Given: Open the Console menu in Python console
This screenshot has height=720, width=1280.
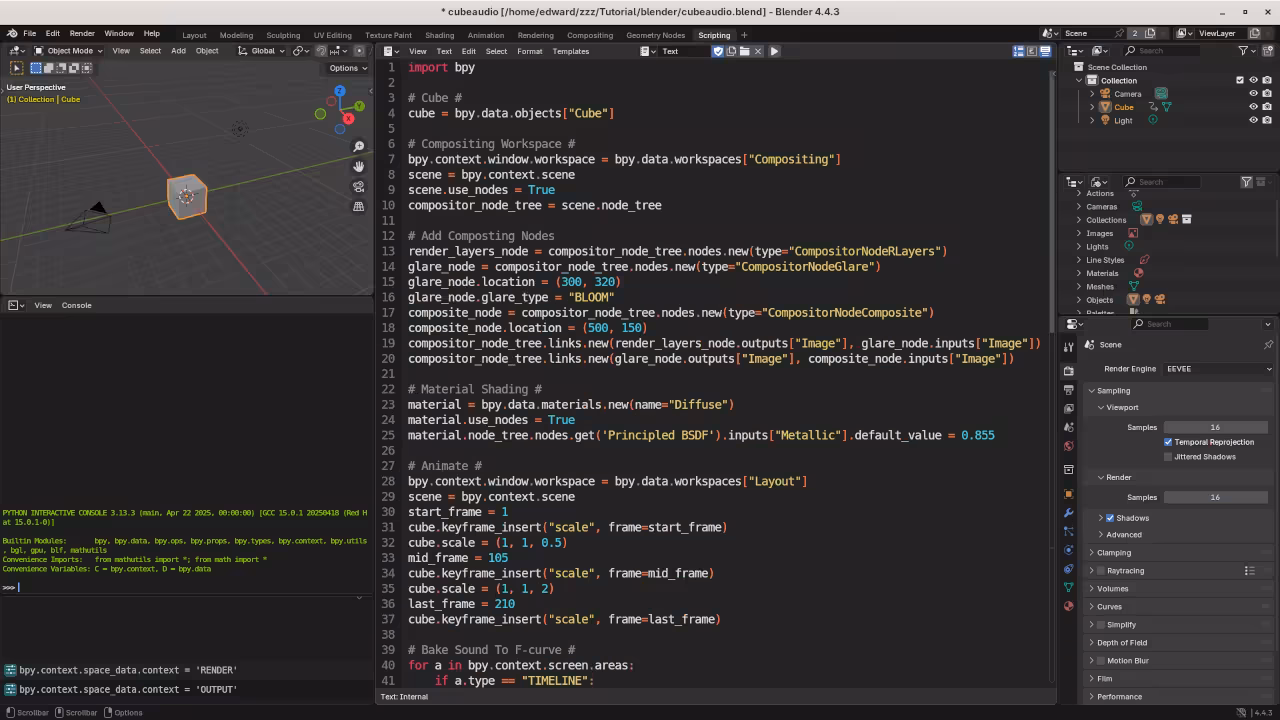Looking at the screenshot, I should (77, 305).
